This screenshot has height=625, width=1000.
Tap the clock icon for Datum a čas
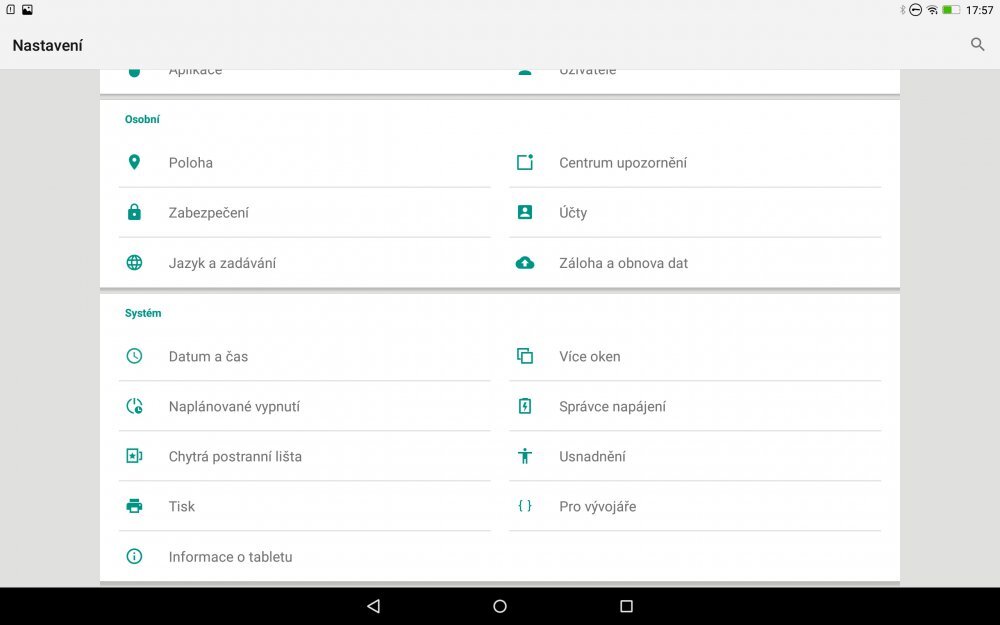[134, 356]
